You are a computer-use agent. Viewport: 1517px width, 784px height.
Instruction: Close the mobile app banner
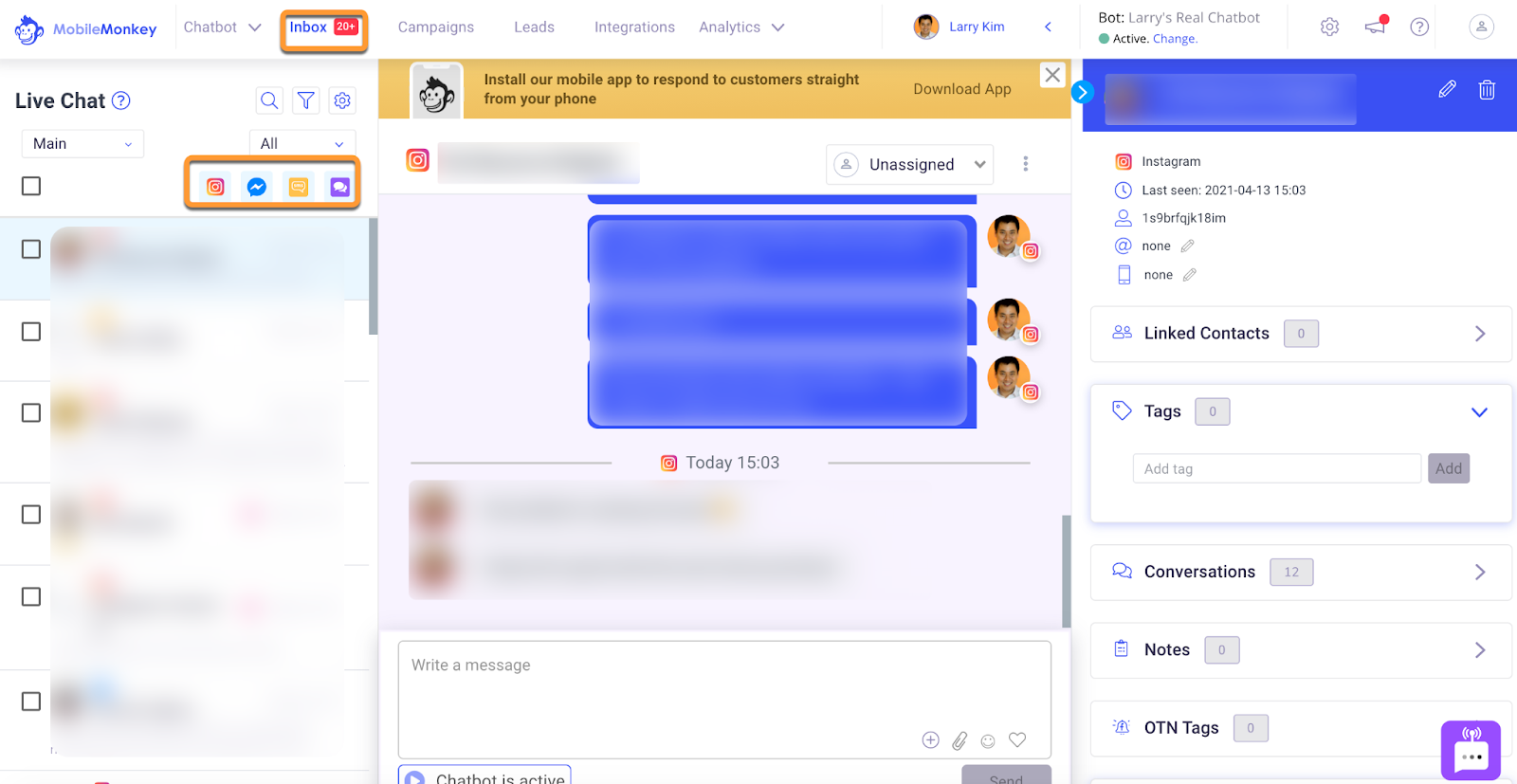(x=1052, y=75)
